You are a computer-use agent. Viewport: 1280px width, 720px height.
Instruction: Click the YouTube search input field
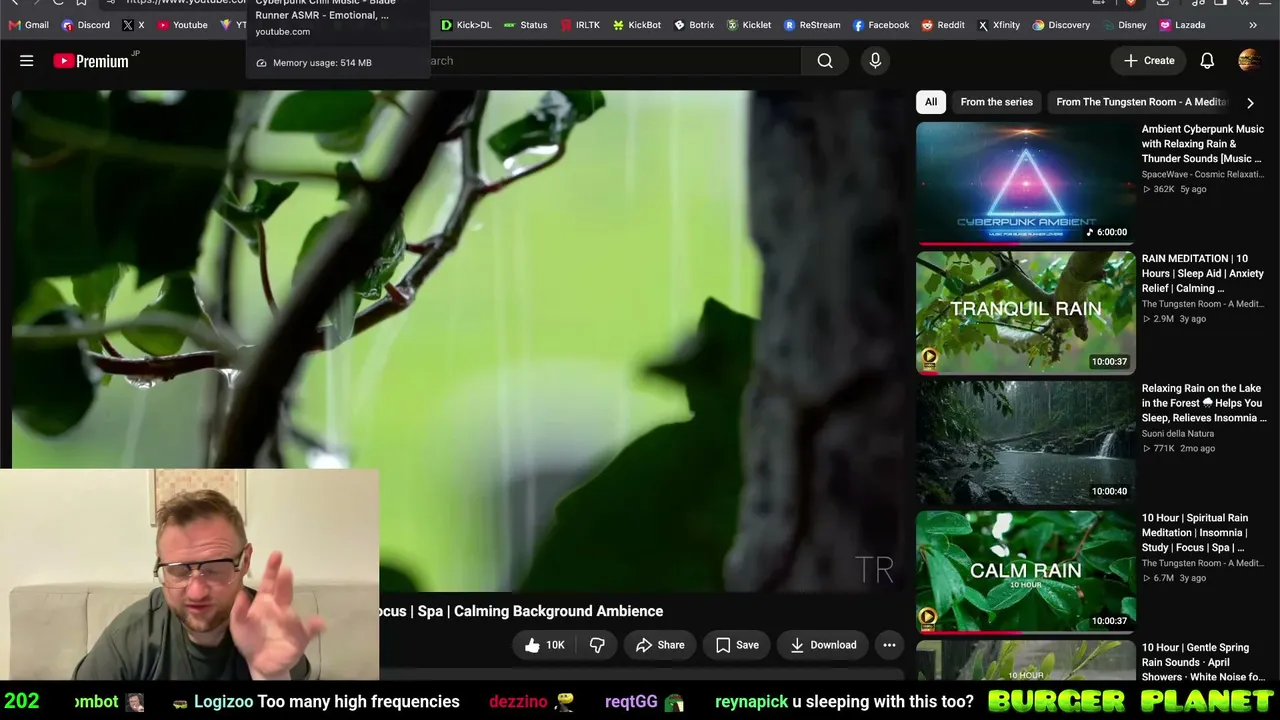[x=615, y=61]
